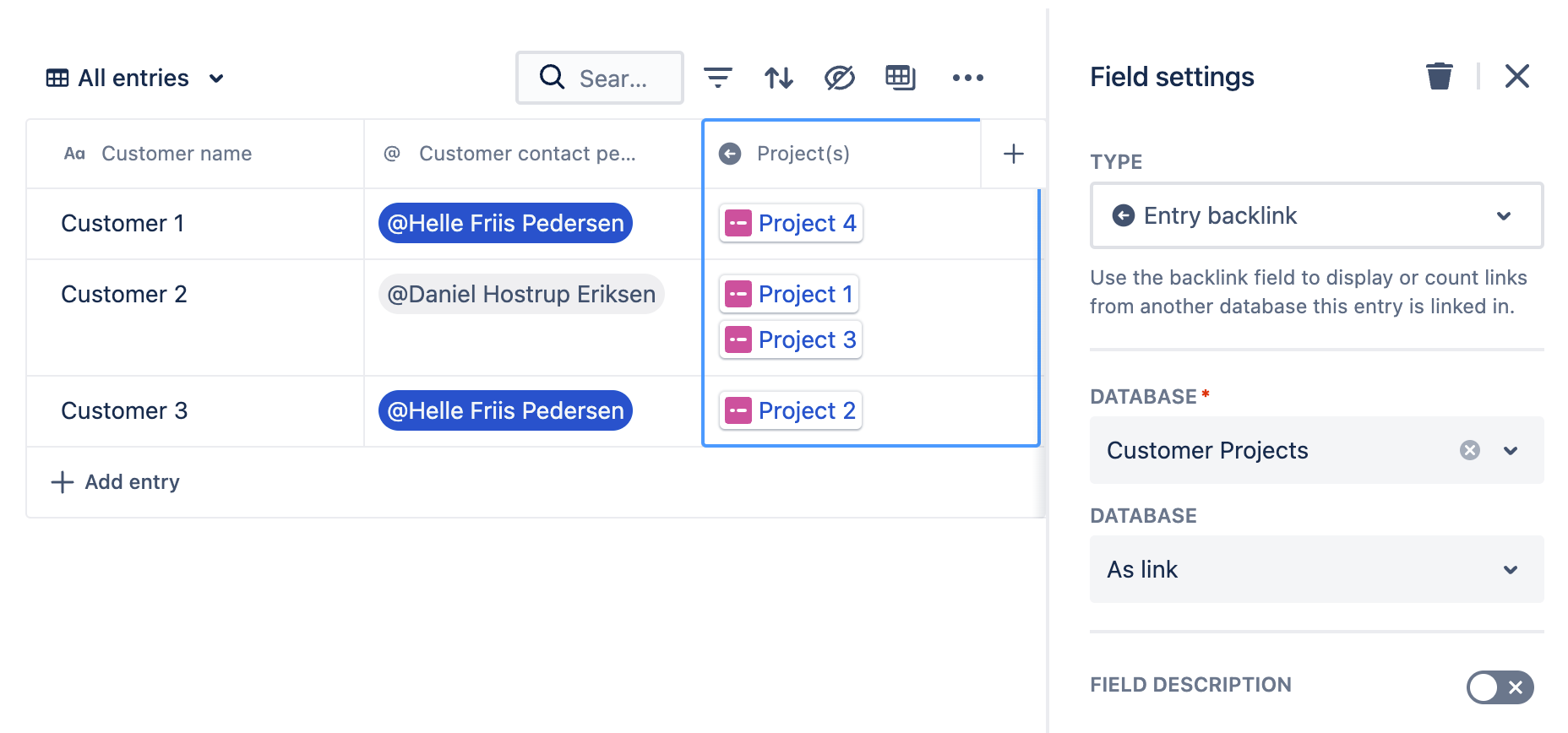The width and height of the screenshot is (1568, 733).
Task: Select the Project(s) column header
Action: [x=841, y=154]
